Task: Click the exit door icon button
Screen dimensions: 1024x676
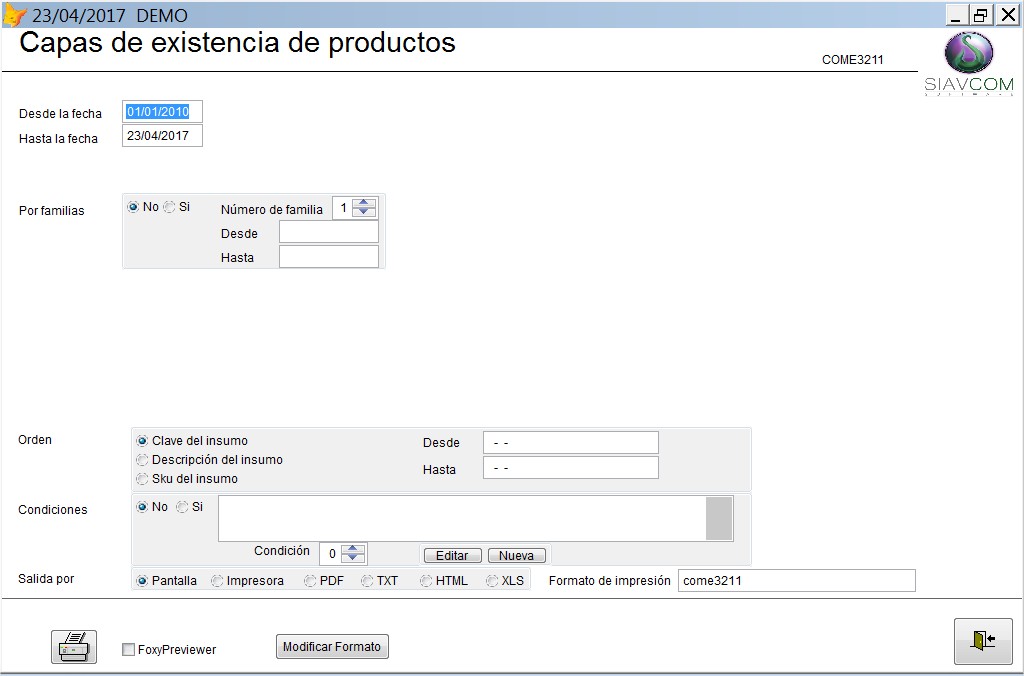Action: click(x=983, y=641)
